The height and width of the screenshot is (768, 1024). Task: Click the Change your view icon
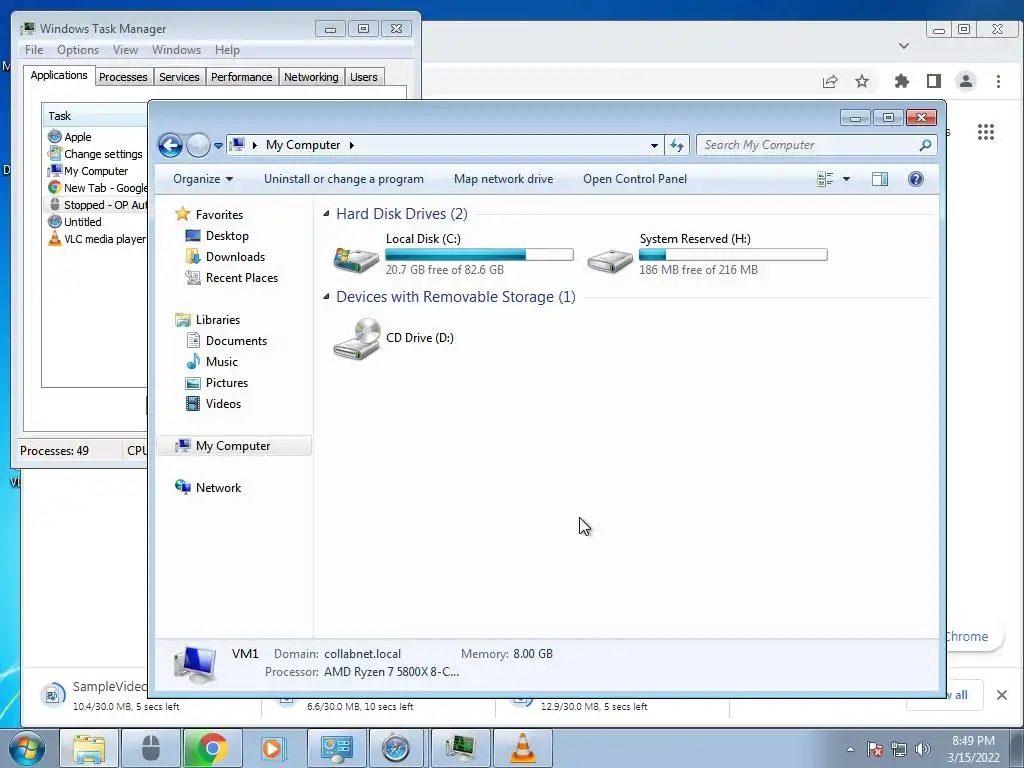pyautogui.click(x=825, y=179)
